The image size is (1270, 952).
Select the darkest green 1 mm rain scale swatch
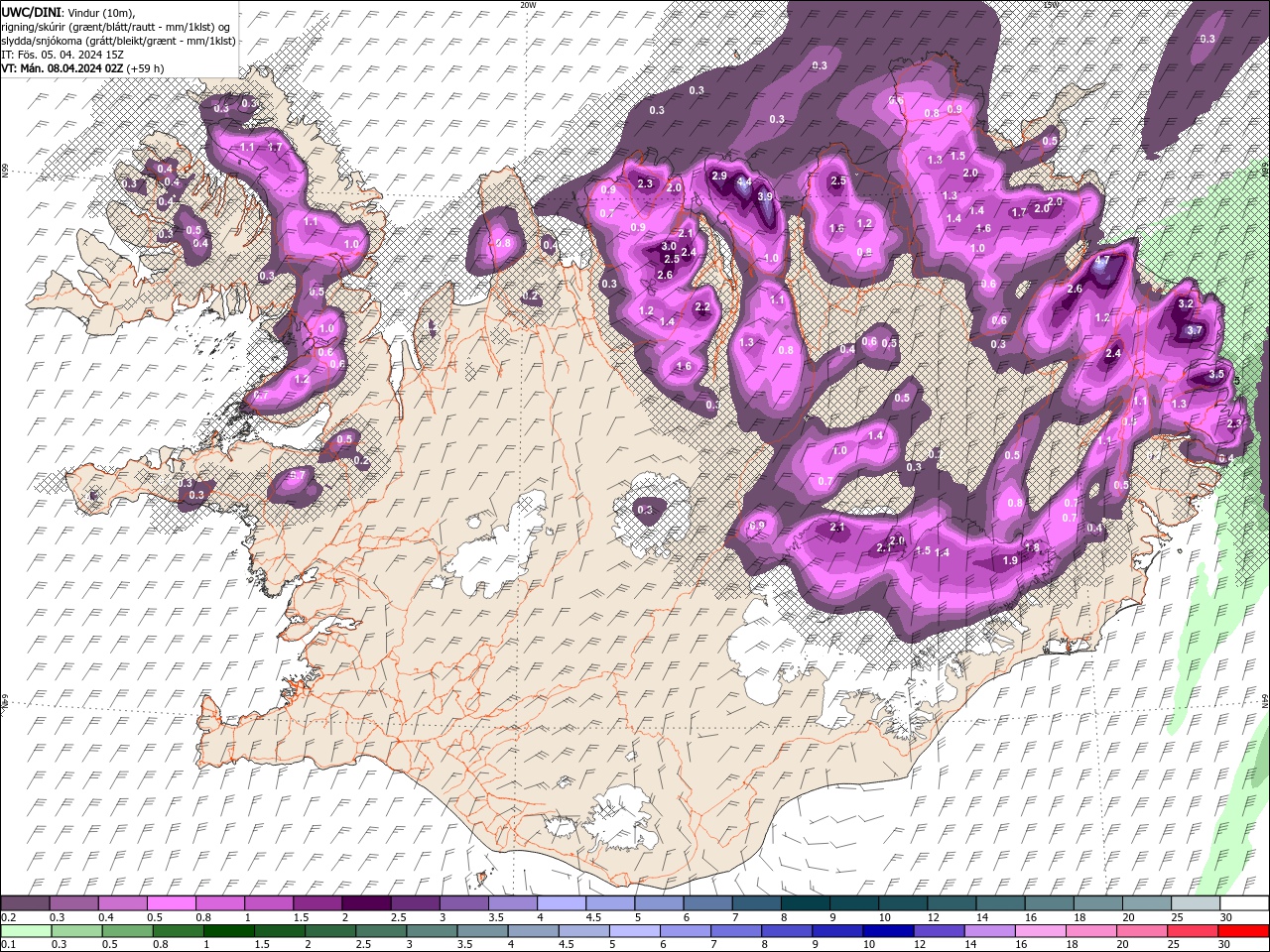point(228,931)
